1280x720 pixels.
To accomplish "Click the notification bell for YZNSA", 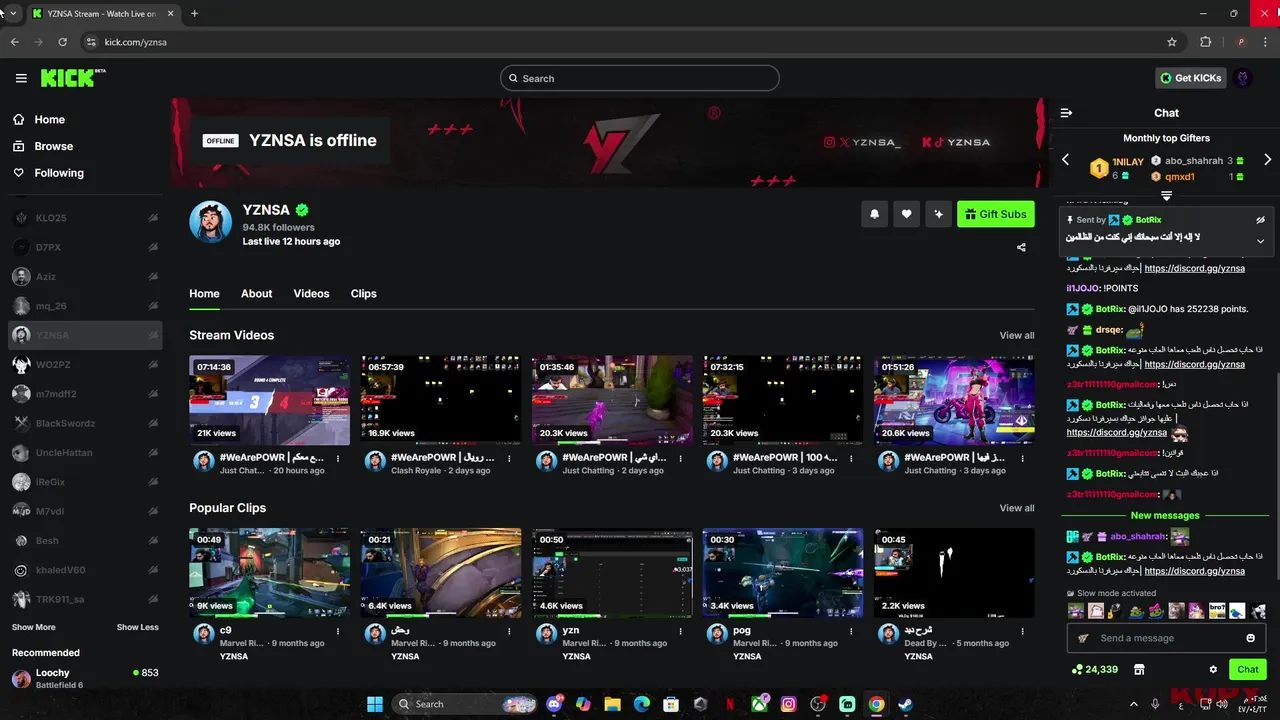I will 875,214.
